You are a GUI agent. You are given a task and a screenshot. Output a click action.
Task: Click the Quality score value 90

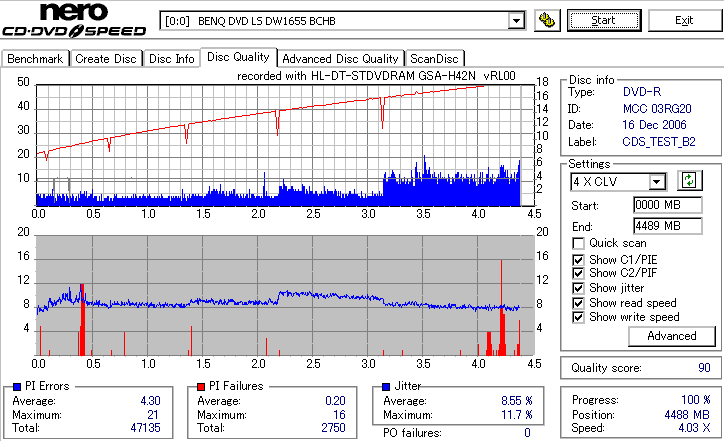(704, 368)
